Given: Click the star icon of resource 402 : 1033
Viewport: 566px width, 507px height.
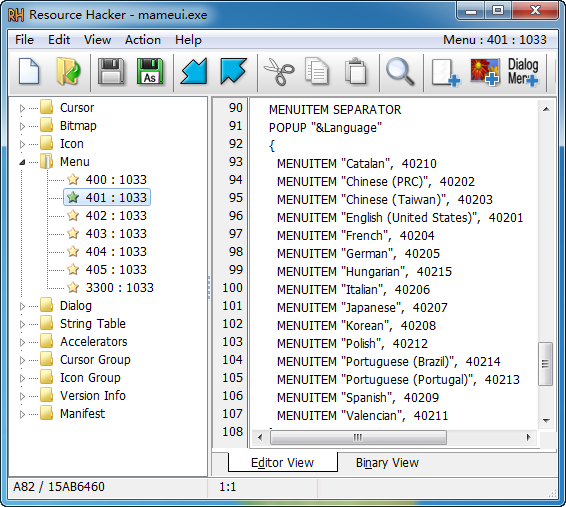Looking at the screenshot, I should (x=73, y=215).
